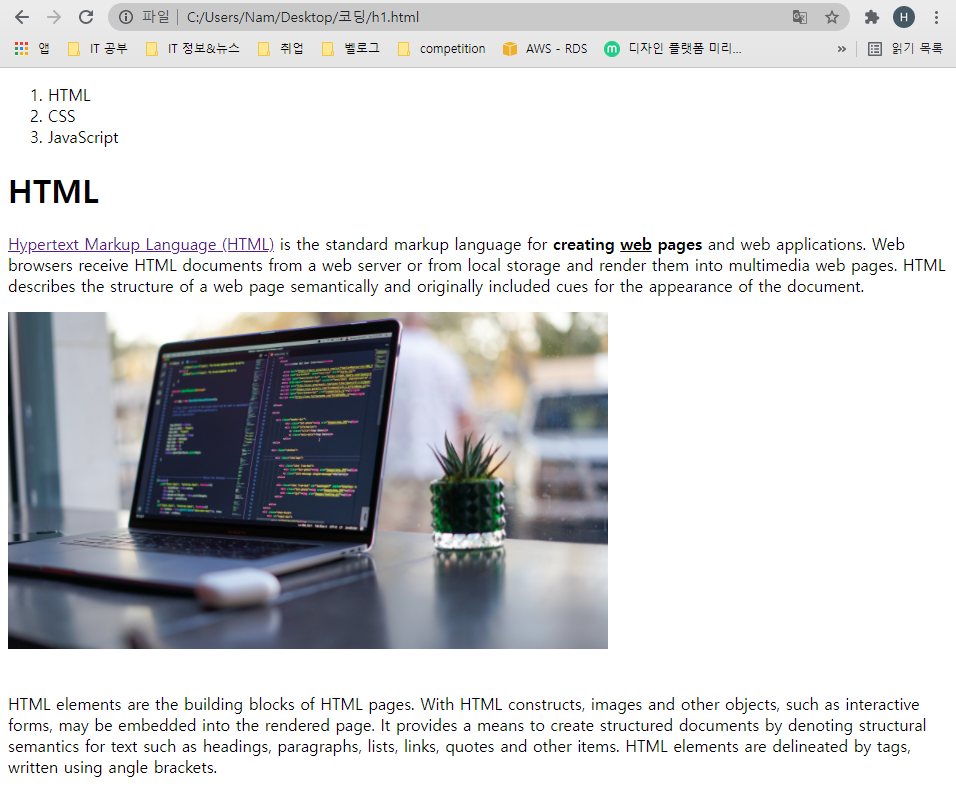Screen dimensions: 956x790
Task: Click list item '2. CSS'
Action: click(x=53, y=116)
